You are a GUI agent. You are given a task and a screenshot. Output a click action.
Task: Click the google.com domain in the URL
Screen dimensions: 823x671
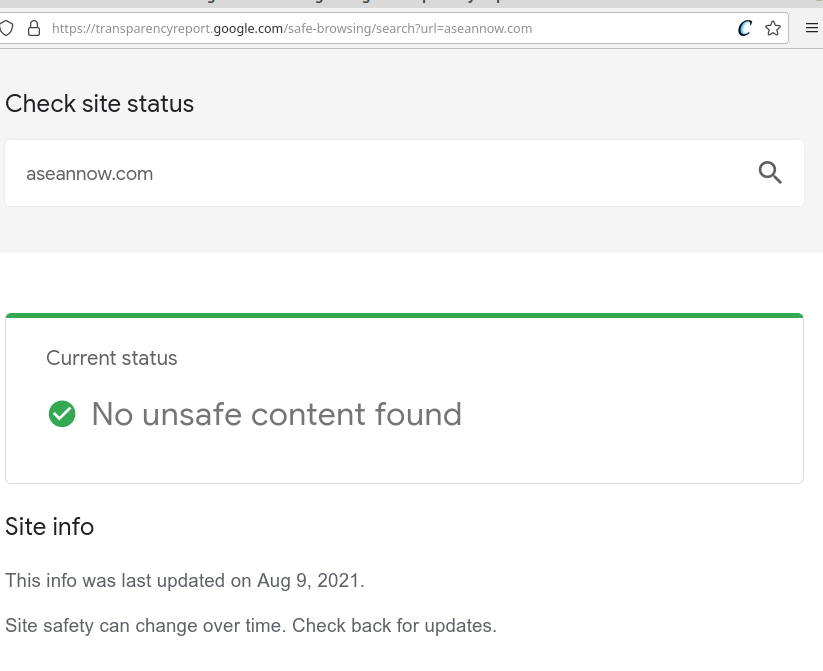(248, 28)
